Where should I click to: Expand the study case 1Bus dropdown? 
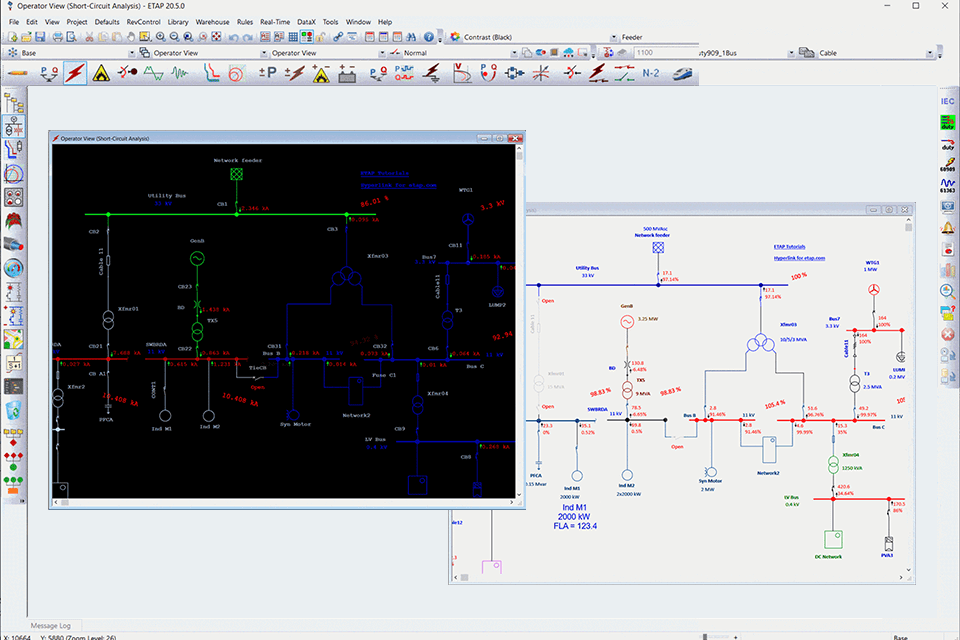790,53
